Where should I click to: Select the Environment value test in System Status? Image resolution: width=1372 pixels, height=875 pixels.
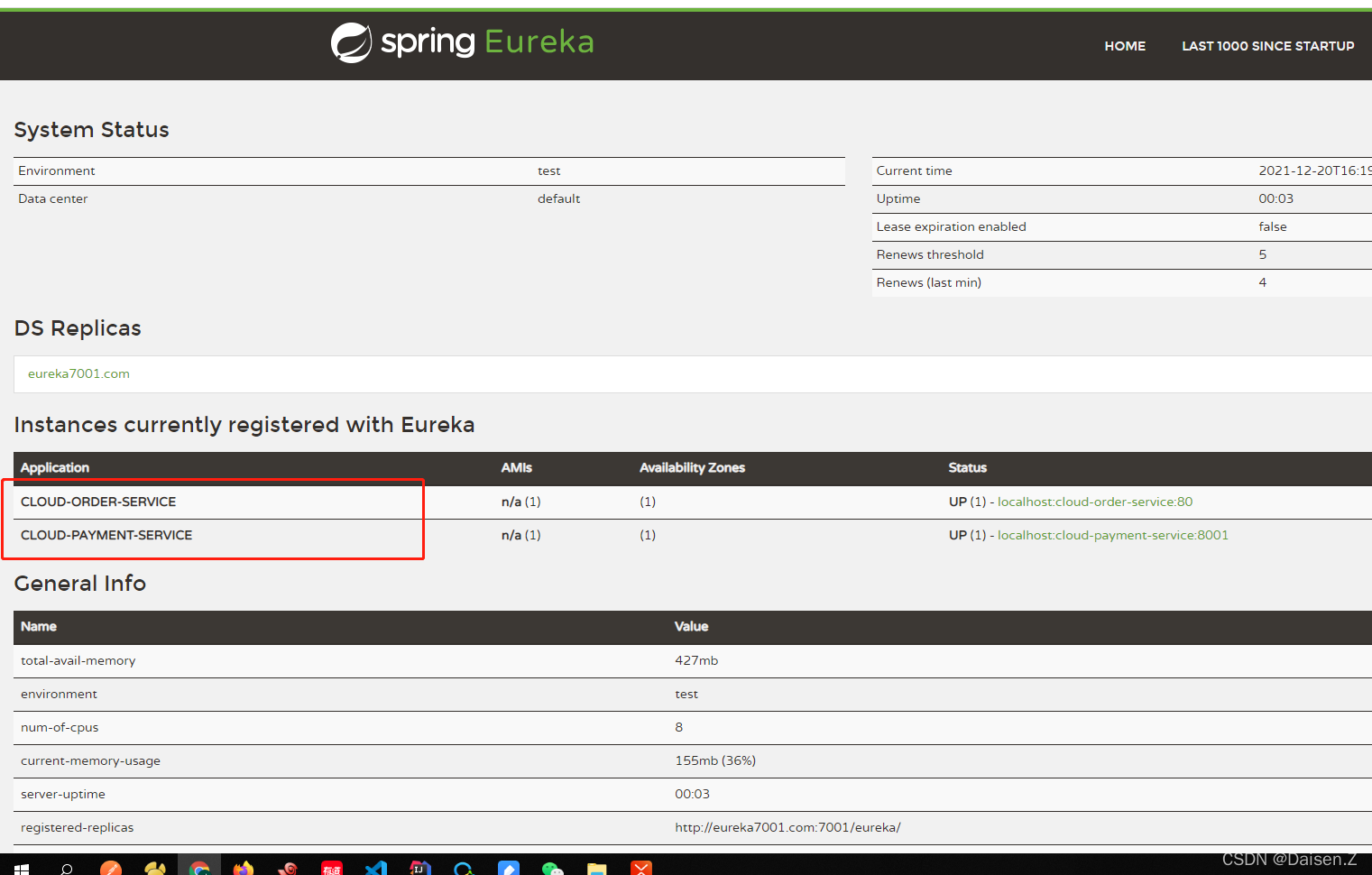pos(548,170)
